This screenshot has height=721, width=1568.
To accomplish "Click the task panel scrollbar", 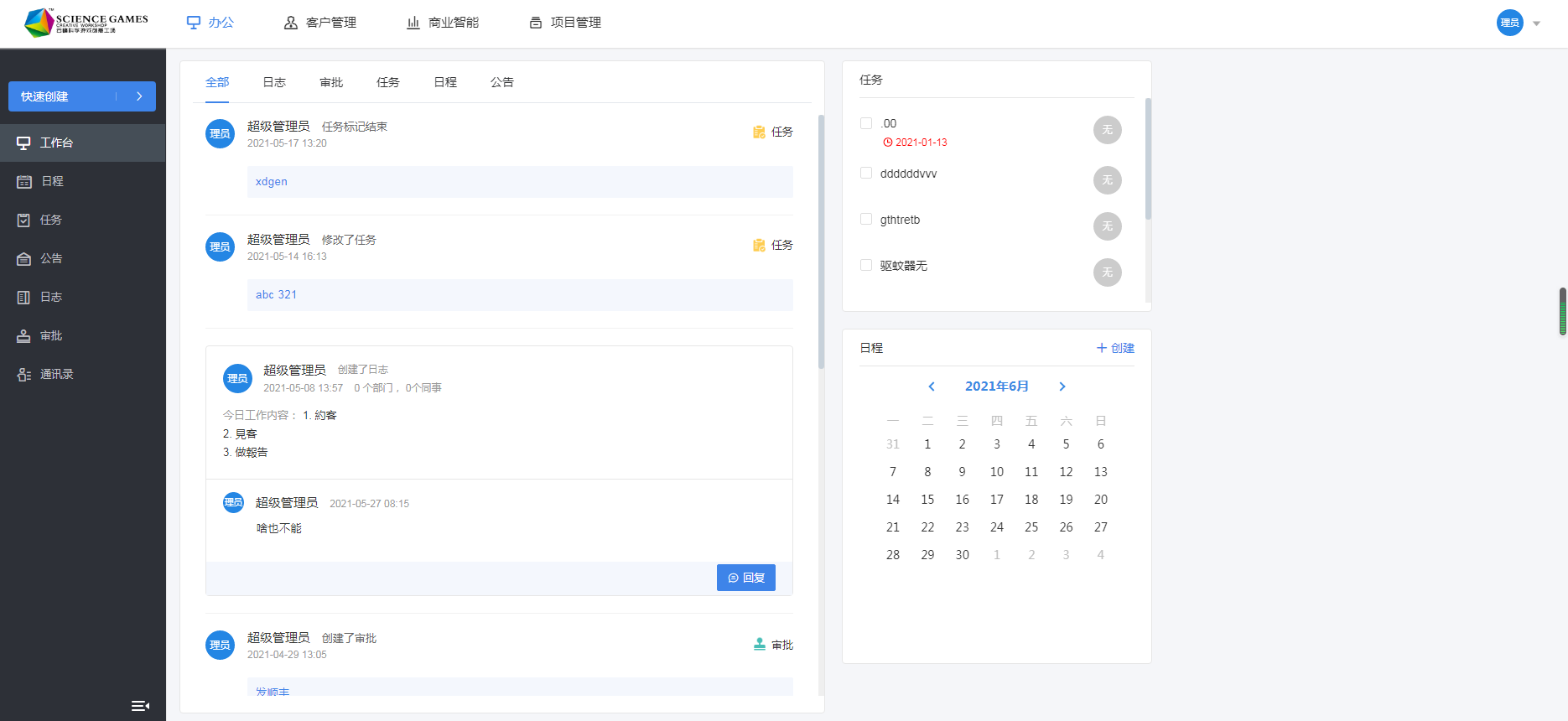I will pyautogui.click(x=1148, y=159).
